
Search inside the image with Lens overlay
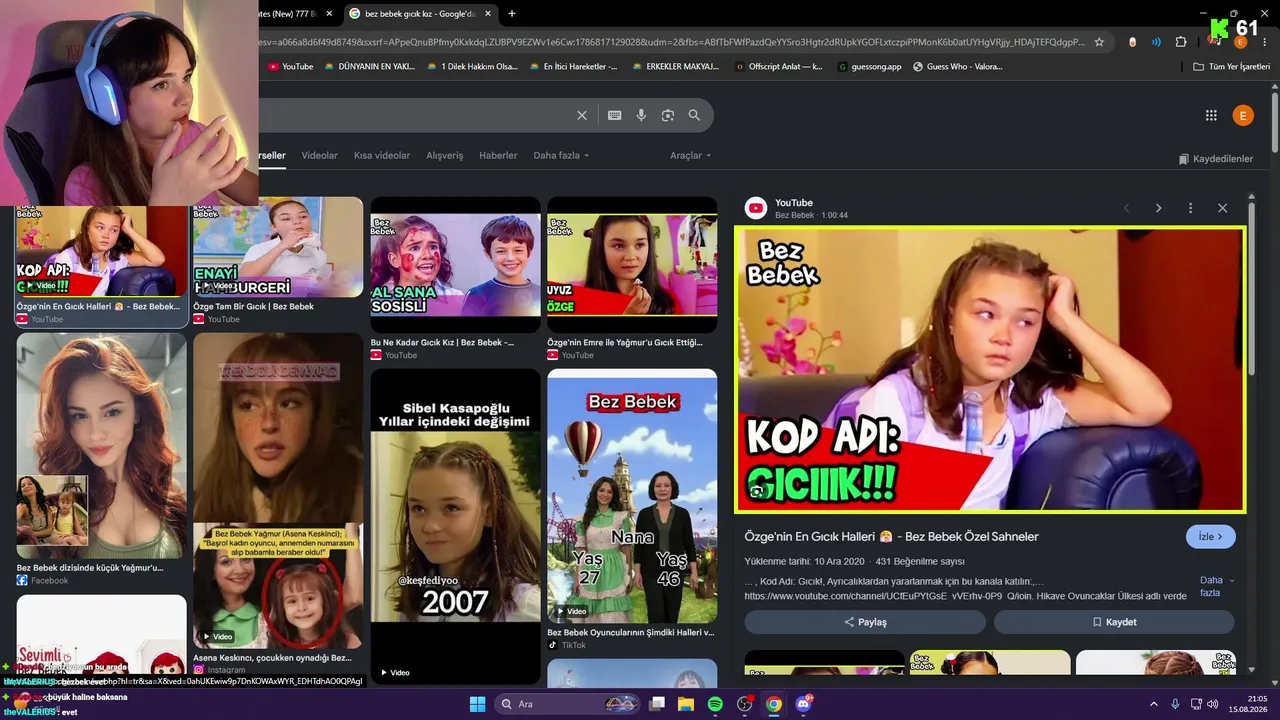(757, 491)
